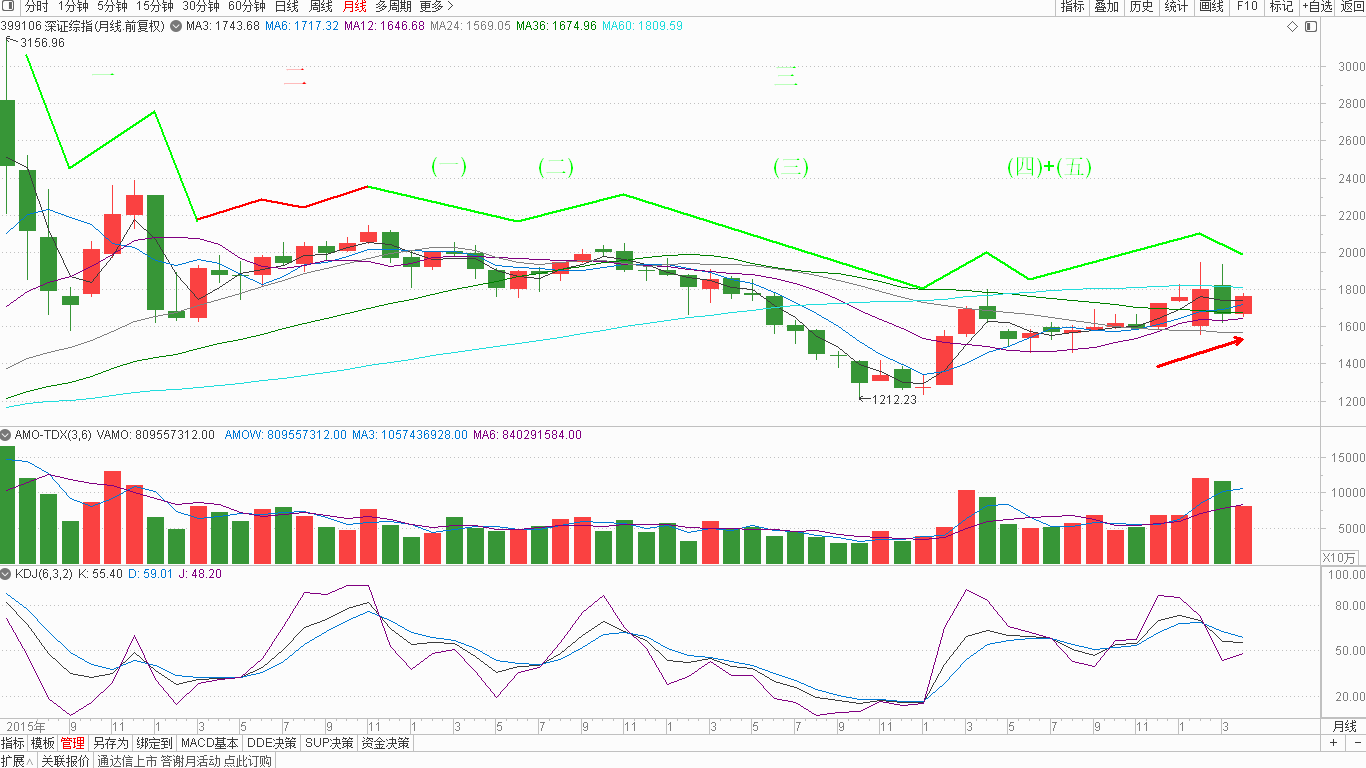Select the 15分钟 period

point(155,6)
